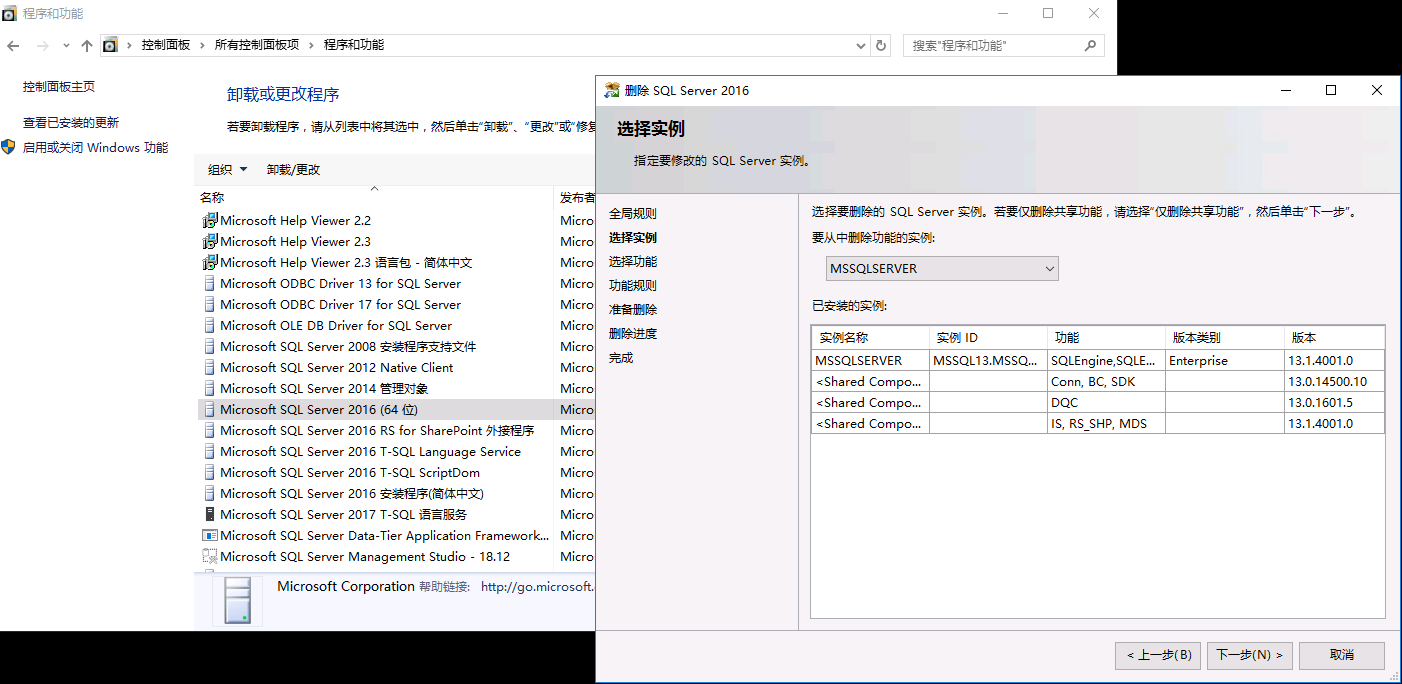
Task: Click the MSSQL13.MSSQ... instance ID cell
Action: point(988,361)
